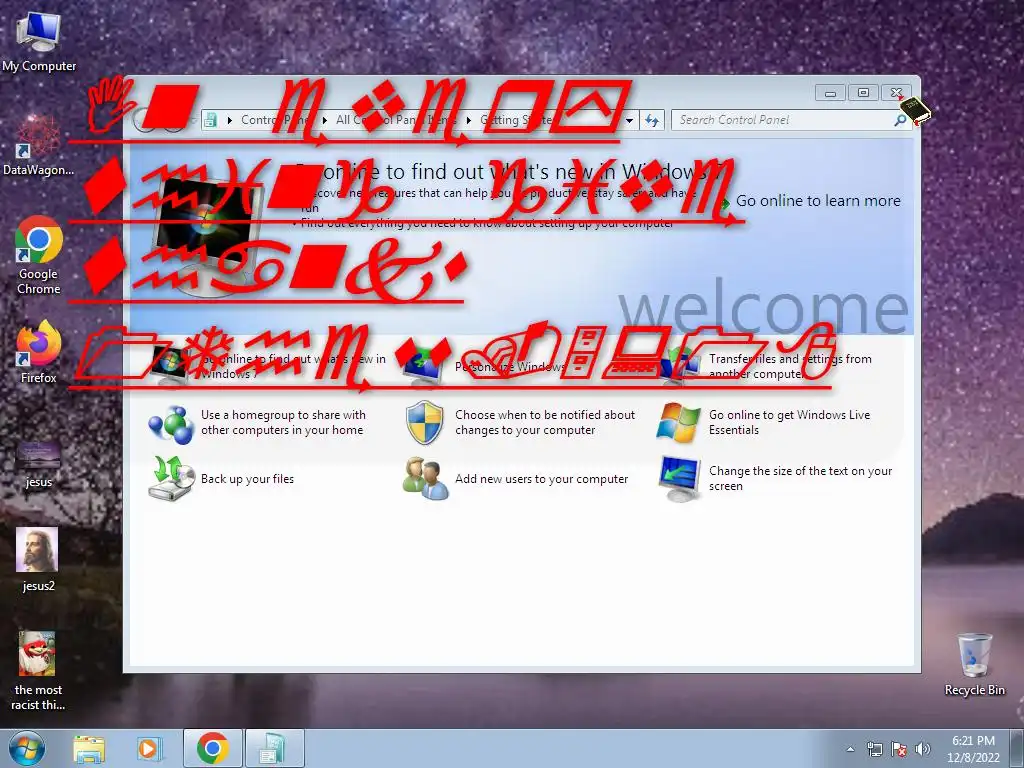
Task: Open the address bar history dropdown
Action: (x=630, y=120)
